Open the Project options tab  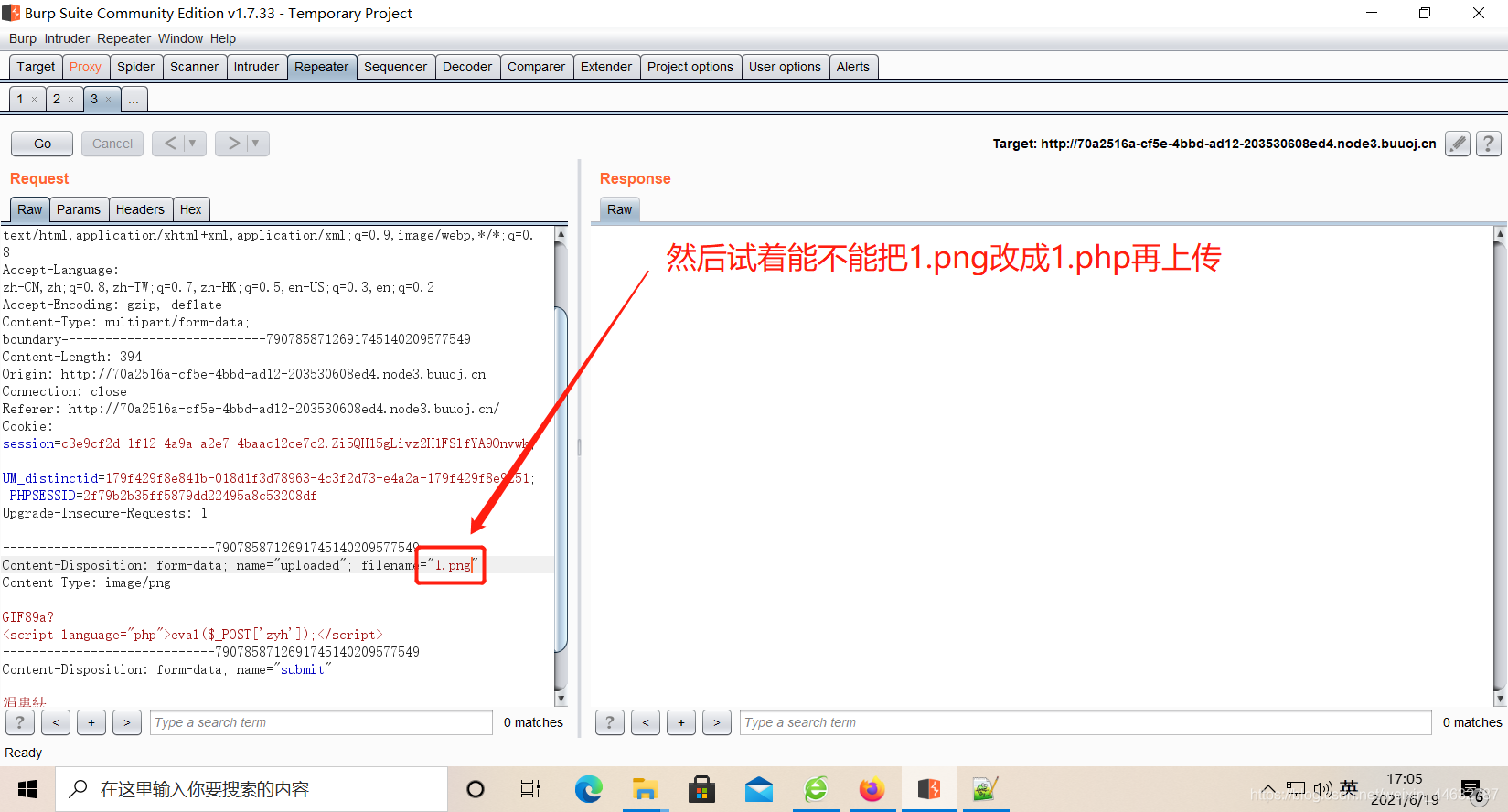(x=690, y=67)
